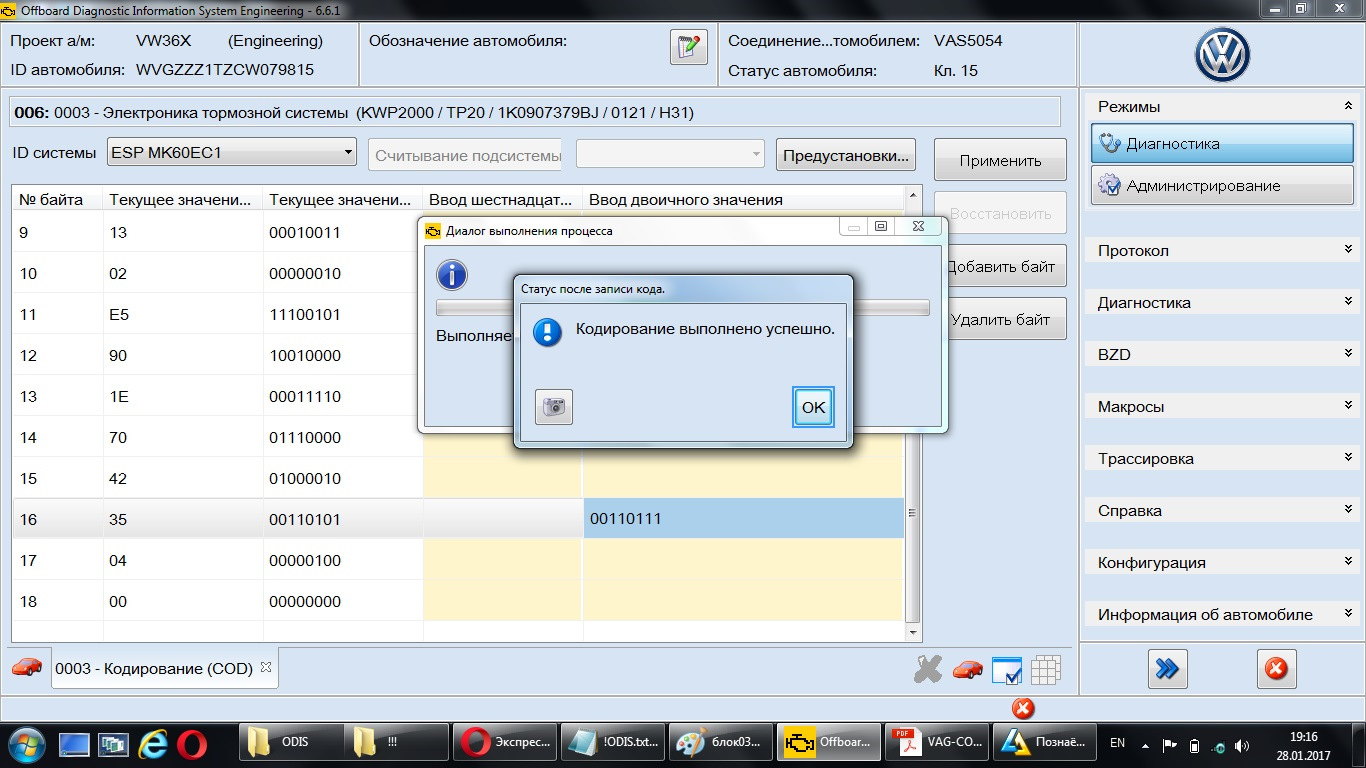
Task: Select the 0003 - Кодирование (COD) tab
Action: tap(165, 668)
